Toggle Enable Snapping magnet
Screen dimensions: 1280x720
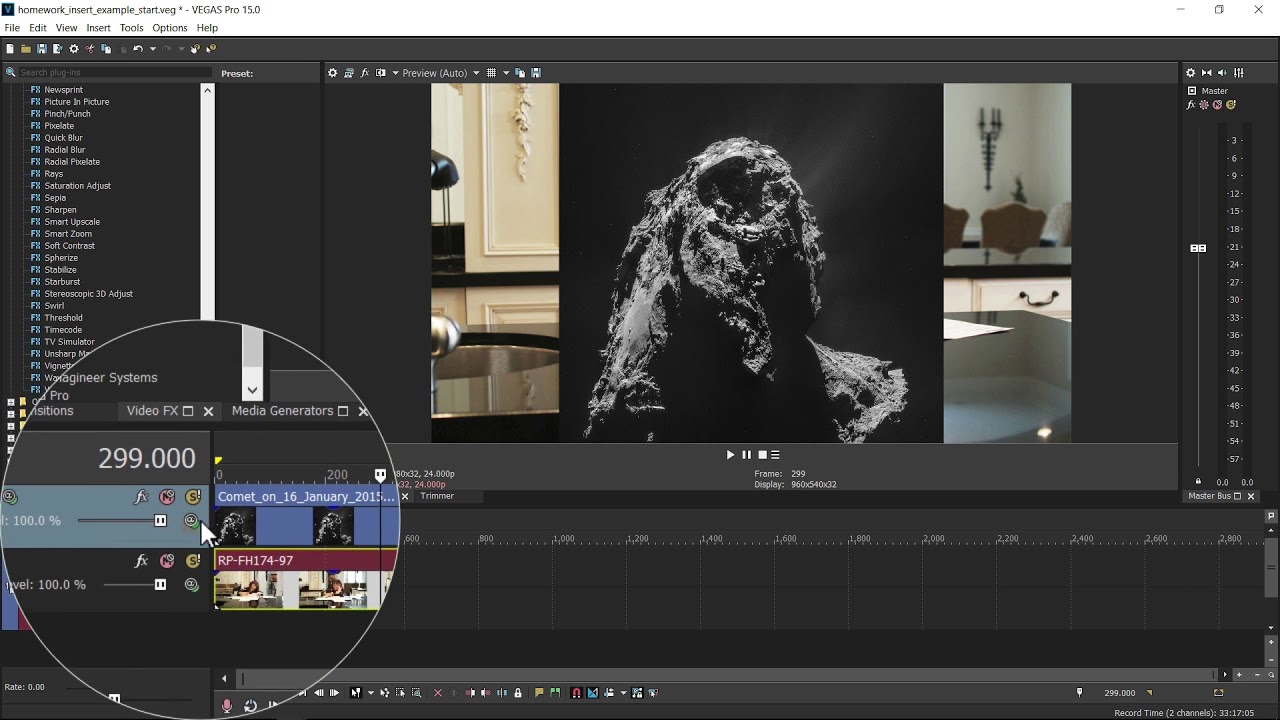coord(576,693)
